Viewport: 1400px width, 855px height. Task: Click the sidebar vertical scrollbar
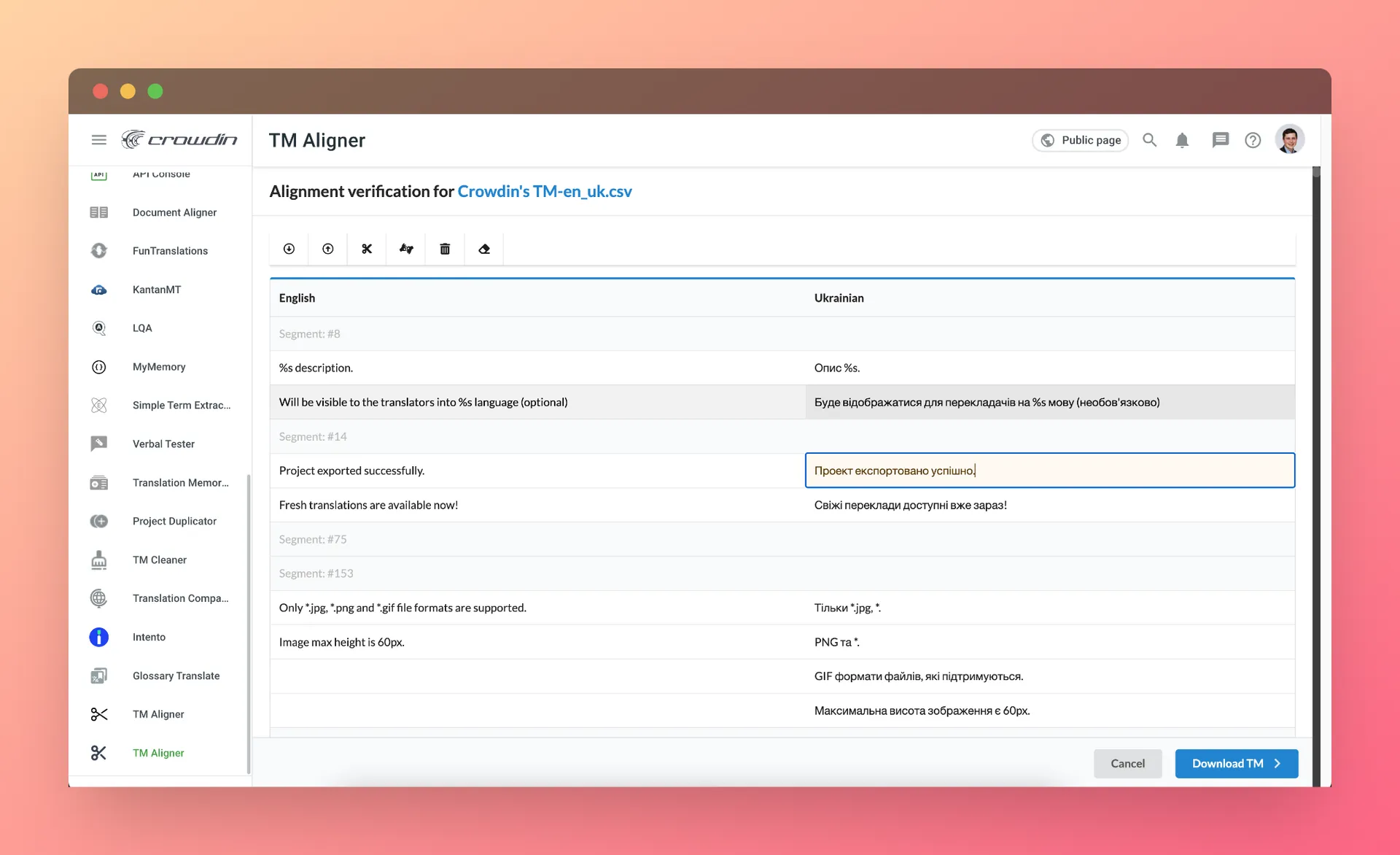tap(249, 624)
